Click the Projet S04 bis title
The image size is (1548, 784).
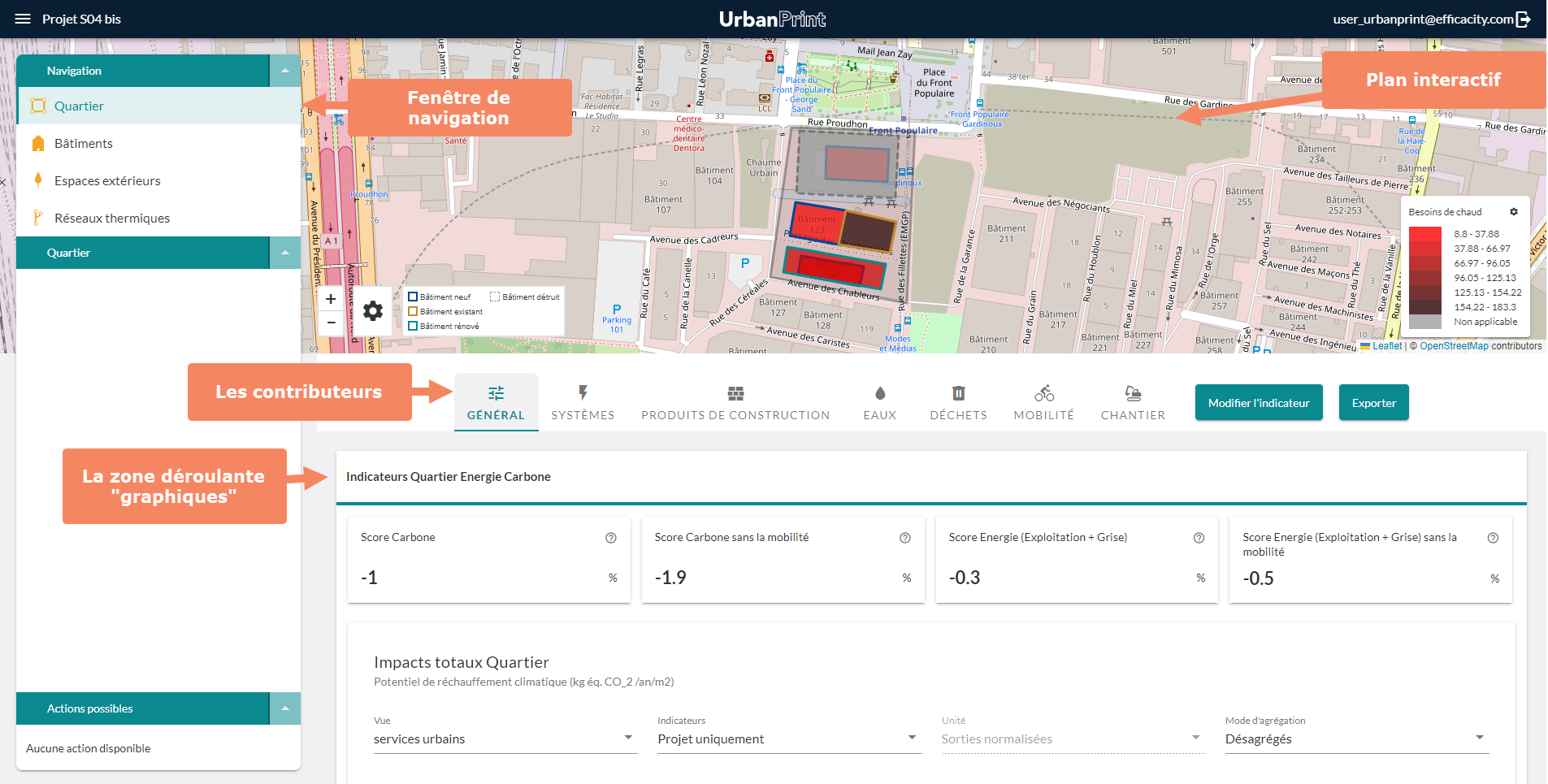pyautogui.click(x=81, y=19)
